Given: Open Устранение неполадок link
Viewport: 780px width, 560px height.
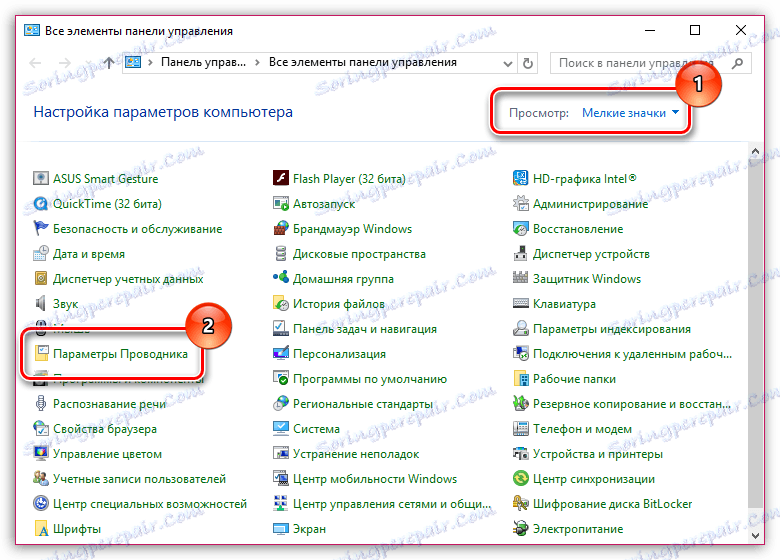Looking at the screenshot, I should 356,454.
